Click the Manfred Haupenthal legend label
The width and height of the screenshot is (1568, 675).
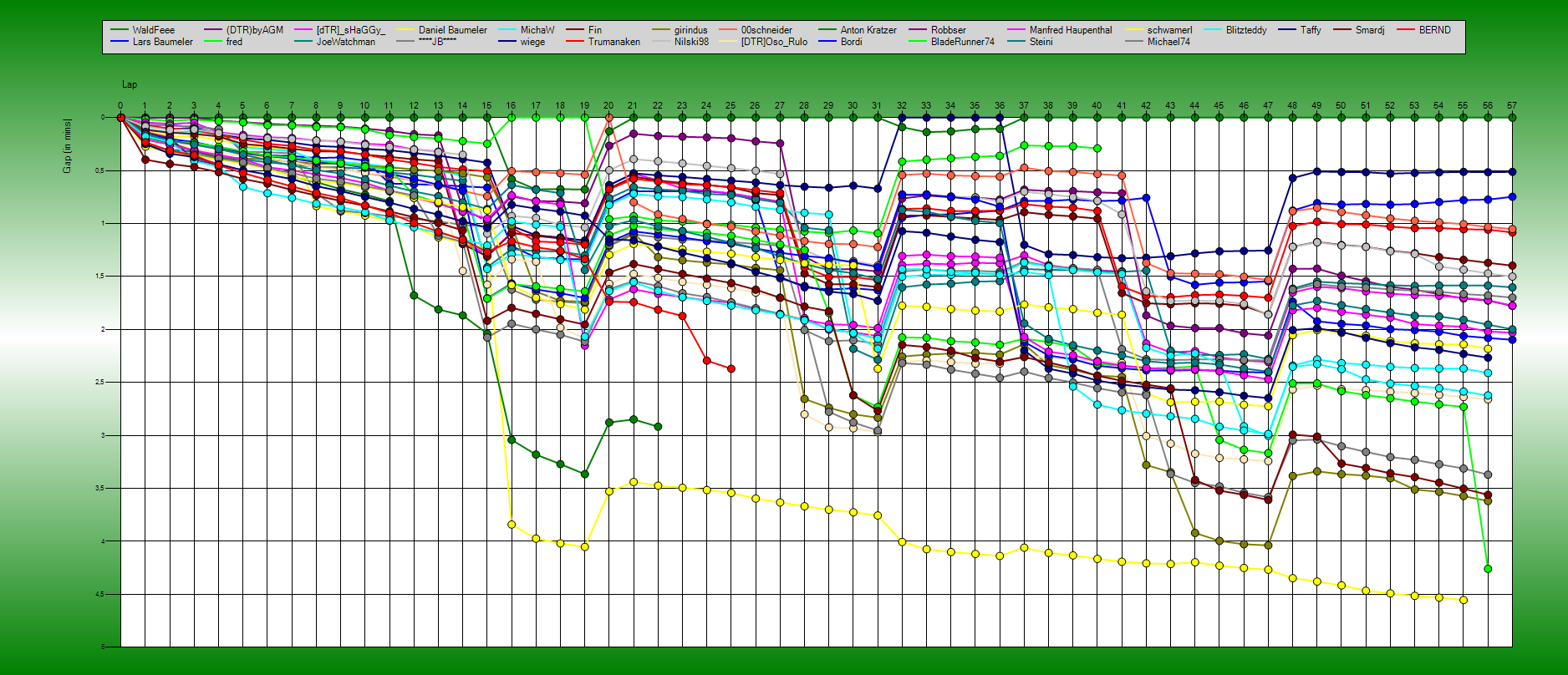coord(1071,30)
